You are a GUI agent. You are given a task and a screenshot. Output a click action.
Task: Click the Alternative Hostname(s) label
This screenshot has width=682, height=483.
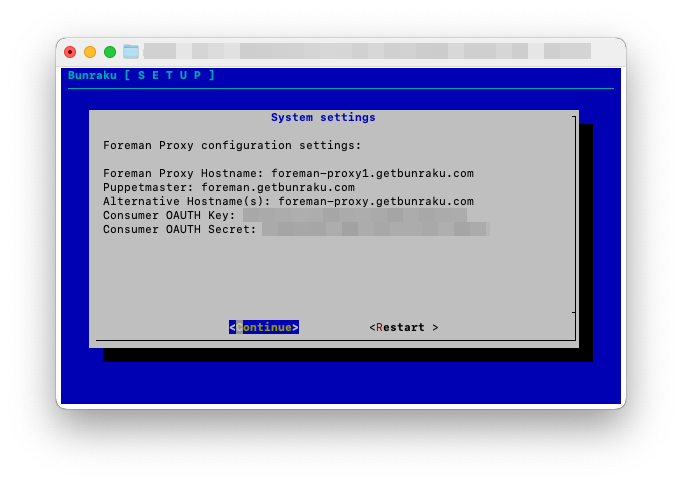coord(187,201)
